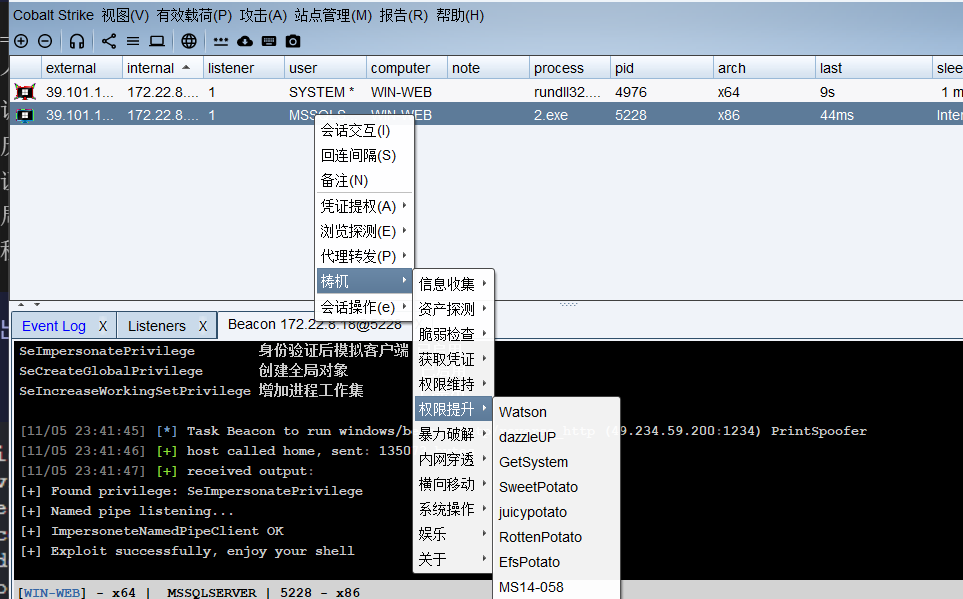The width and height of the screenshot is (963, 599).
Task: Select the Beacon 172.22.8.18@5228 tab
Action: [x=314, y=324]
